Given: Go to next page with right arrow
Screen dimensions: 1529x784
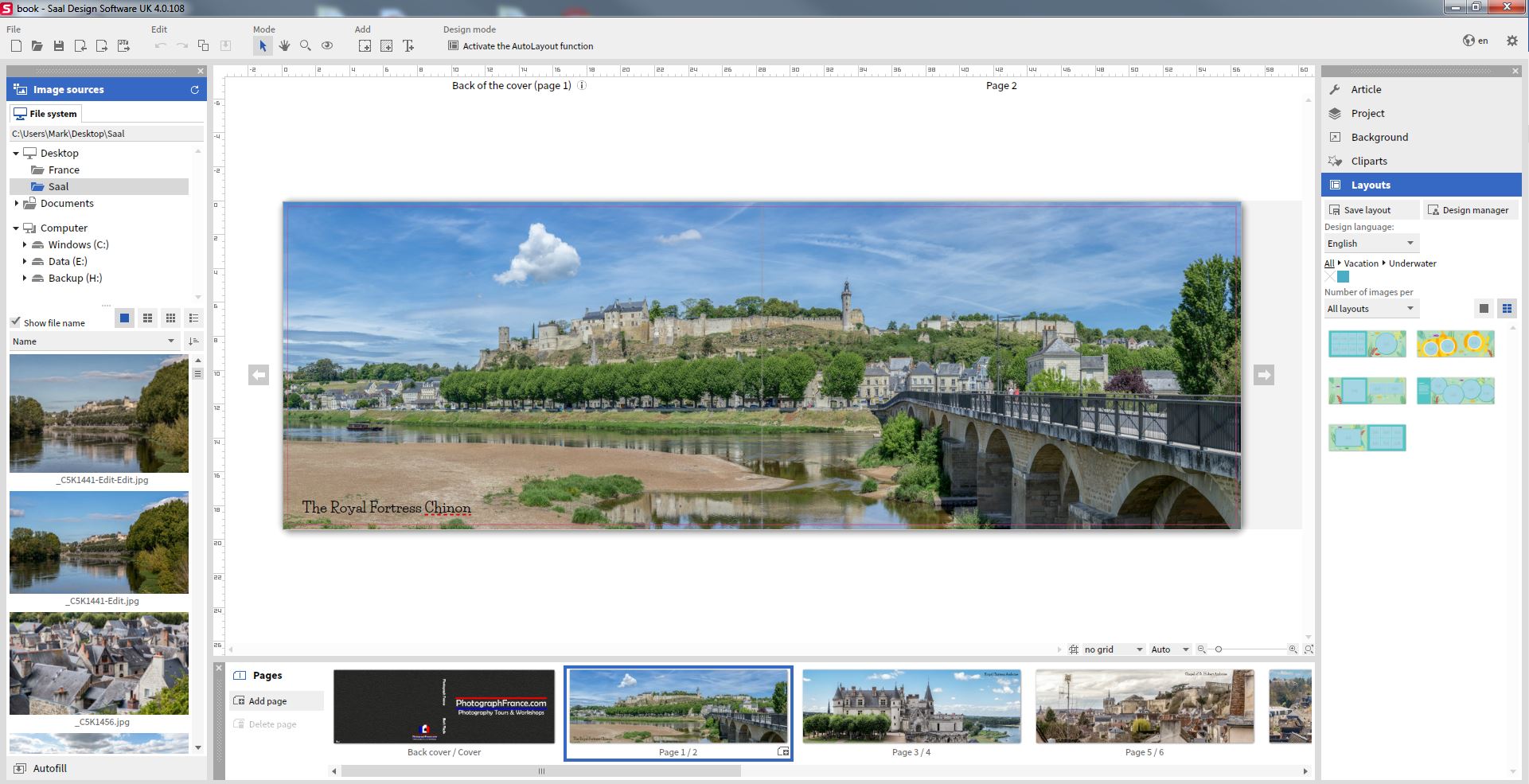Looking at the screenshot, I should pyautogui.click(x=1264, y=375).
